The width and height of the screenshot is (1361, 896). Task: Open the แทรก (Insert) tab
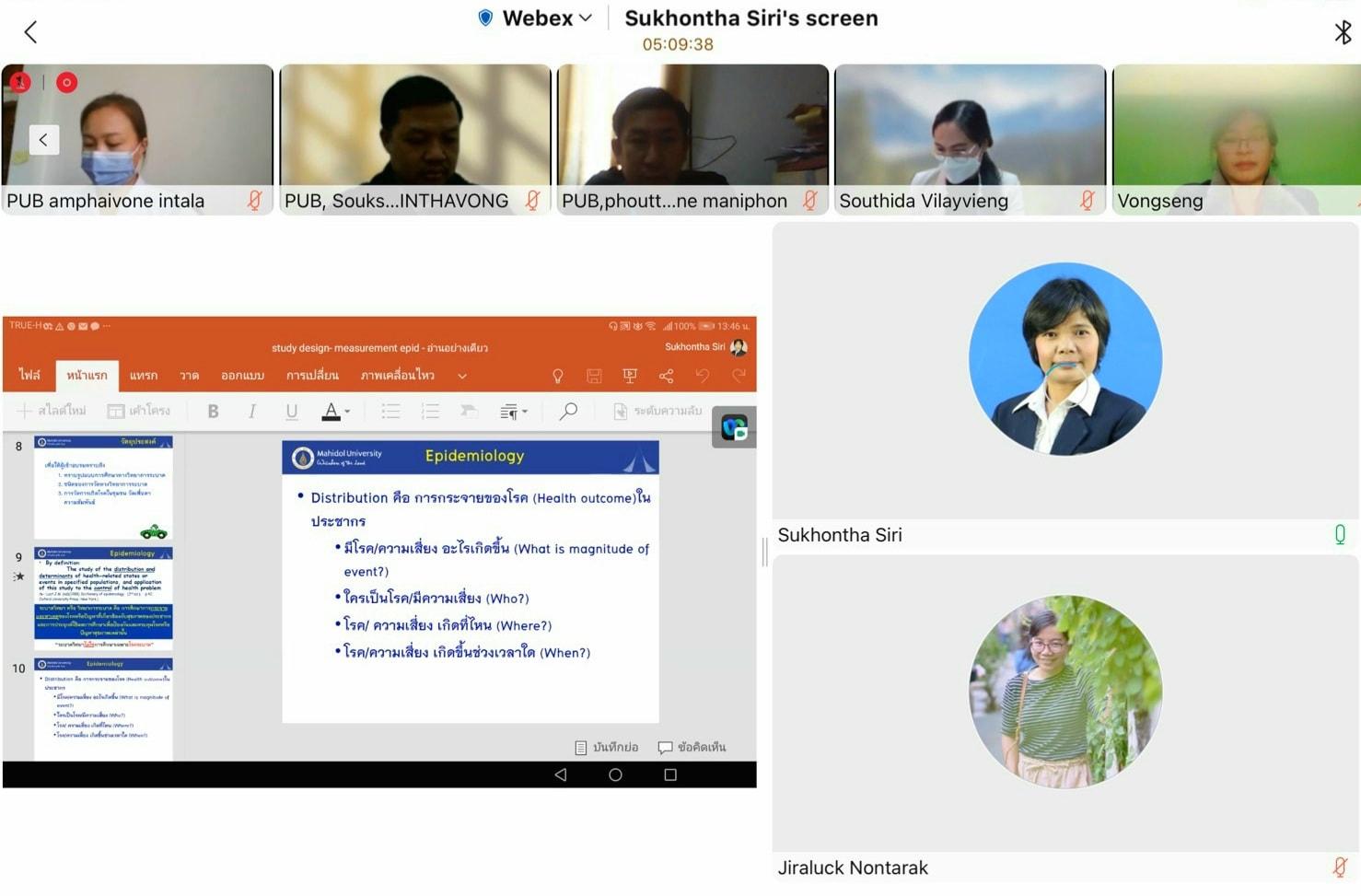[x=143, y=376]
